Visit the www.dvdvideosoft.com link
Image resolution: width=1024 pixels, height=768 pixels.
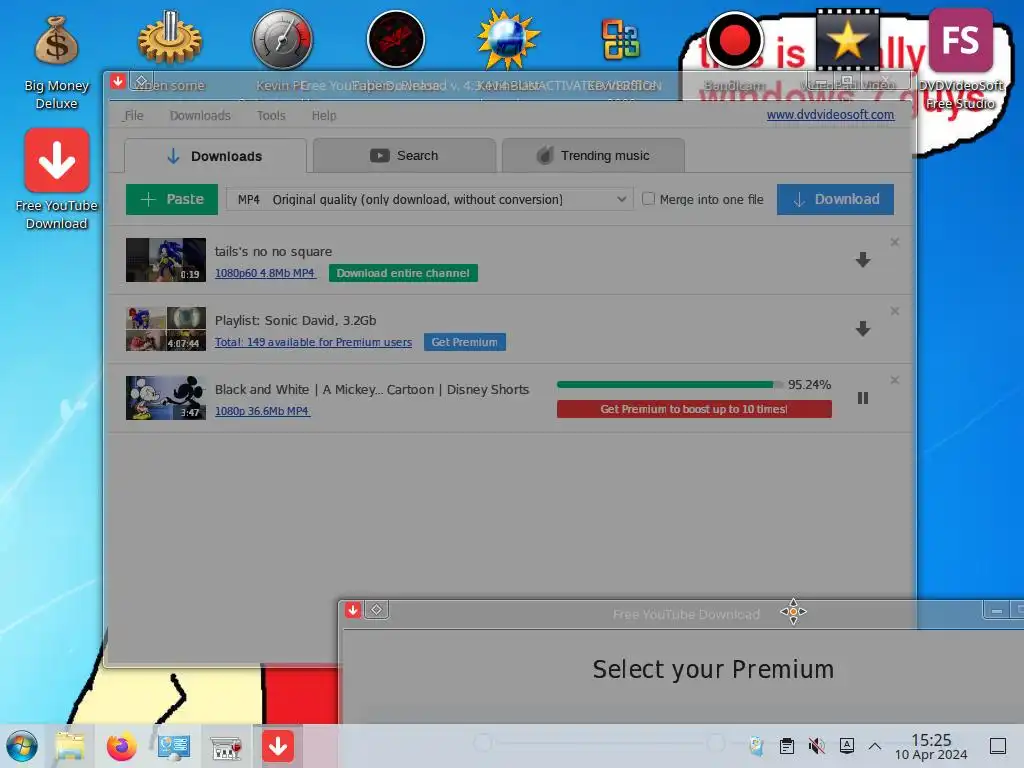click(830, 115)
